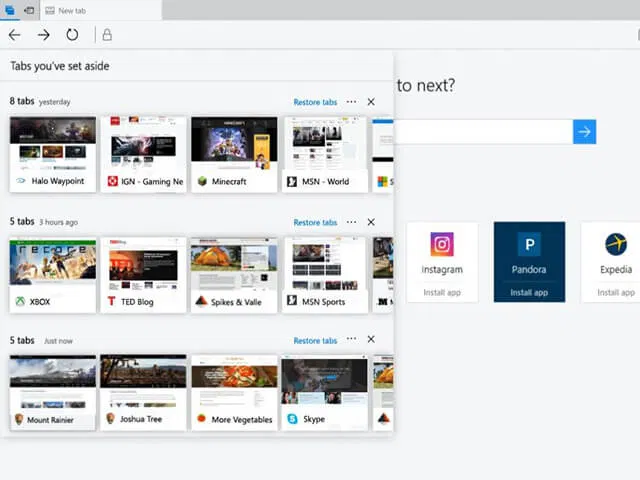Restore tabs for the 8 tabs group

point(315,102)
